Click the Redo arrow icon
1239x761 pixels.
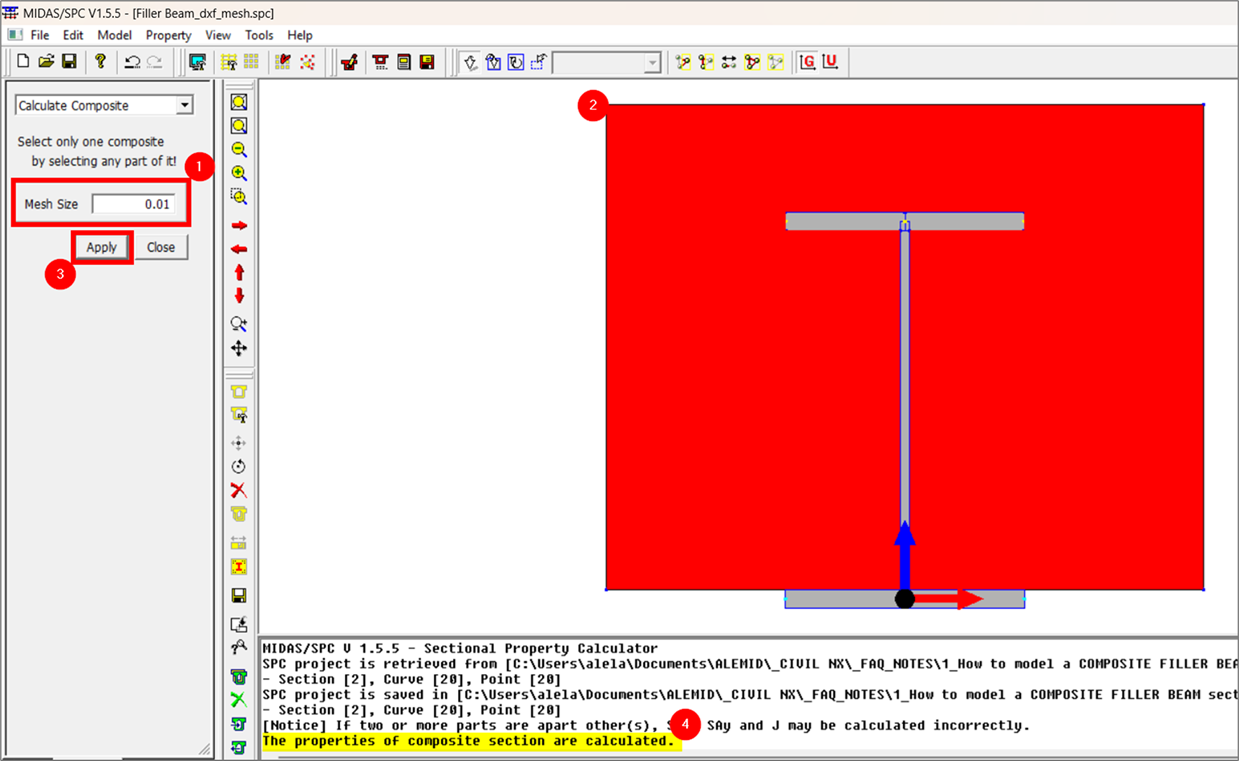click(154, 62)
